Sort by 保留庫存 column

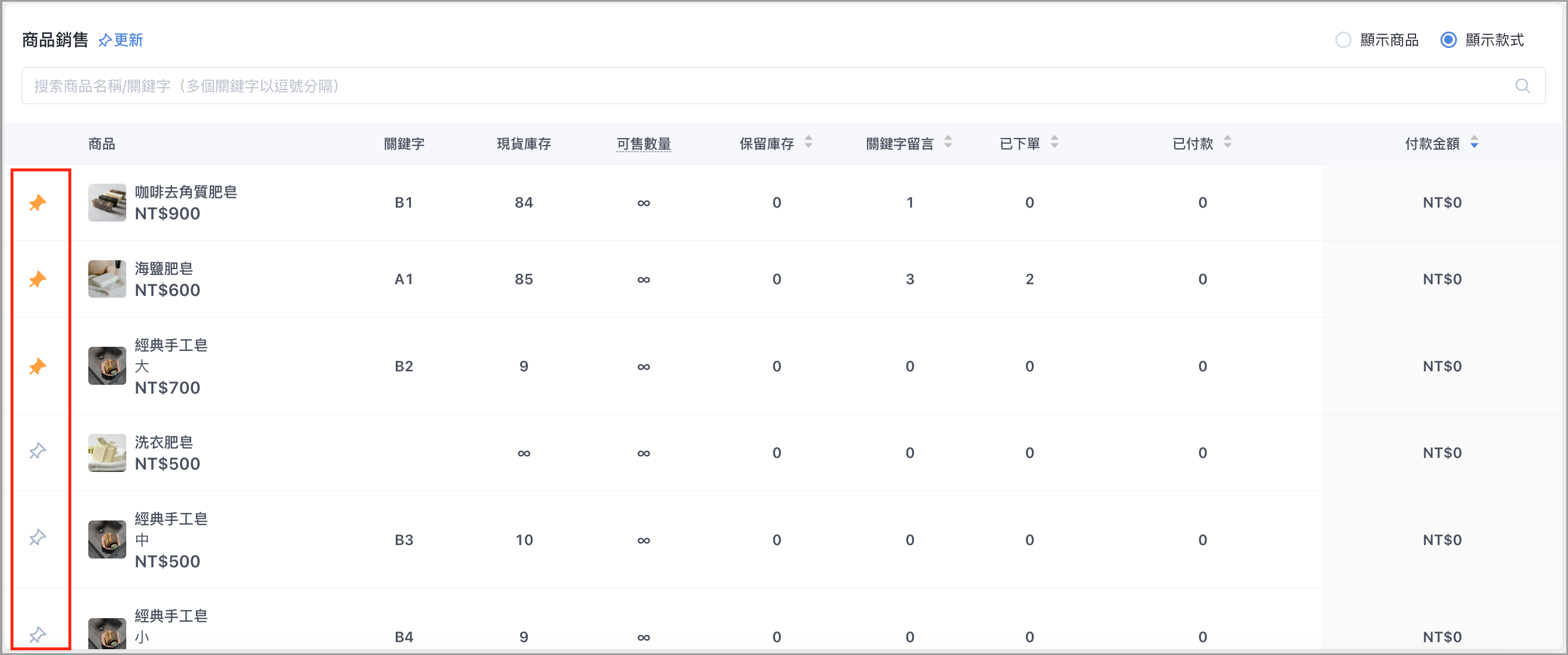(x=809, y=143)
